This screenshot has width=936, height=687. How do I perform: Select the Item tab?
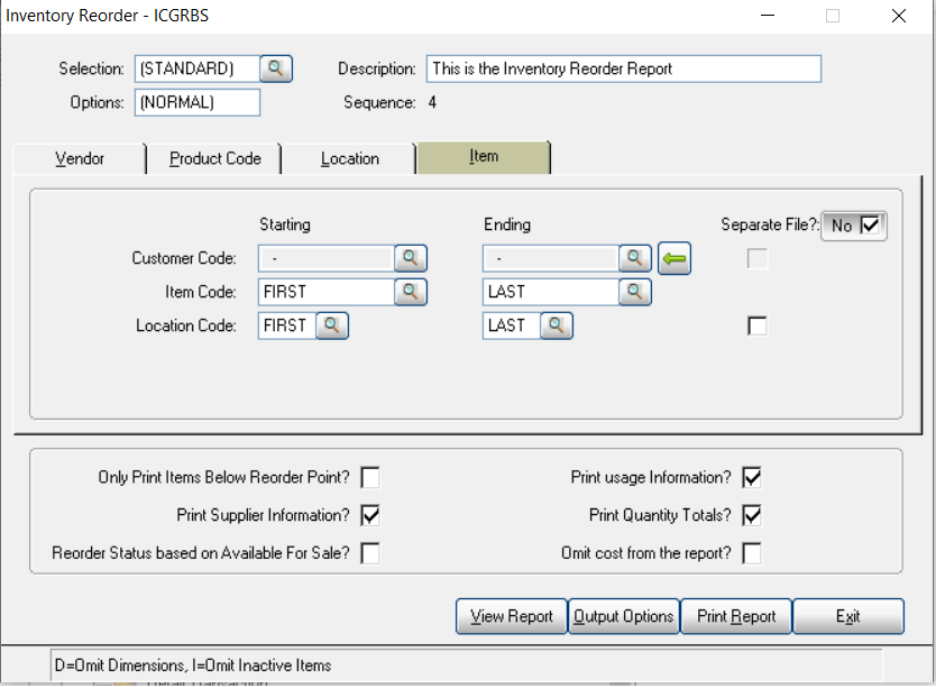coord(484,157)
